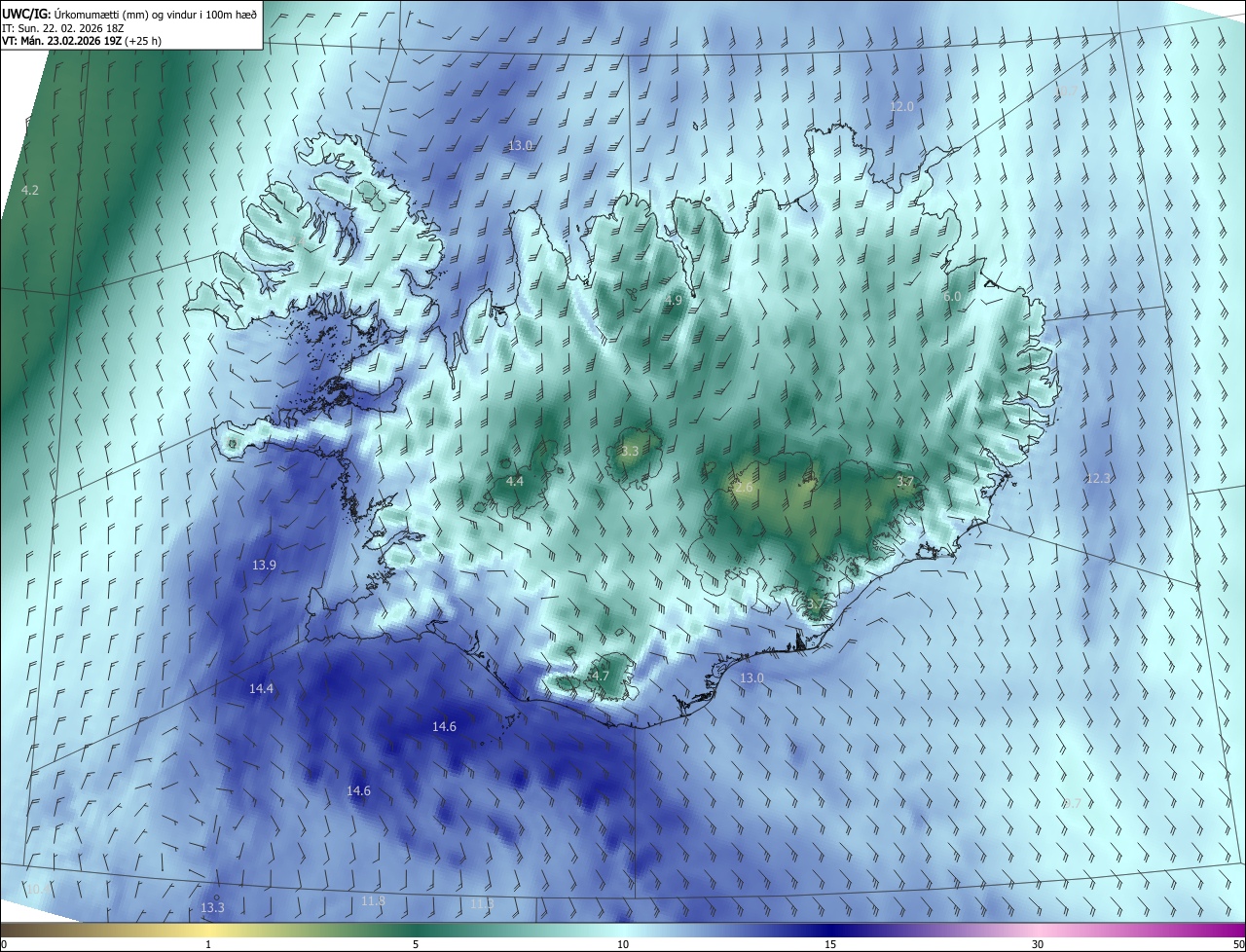Click the 3.3 value label on Hofsjökull glacier
1246x952 pixels.
pyautogui.click(x=630, y=451)
